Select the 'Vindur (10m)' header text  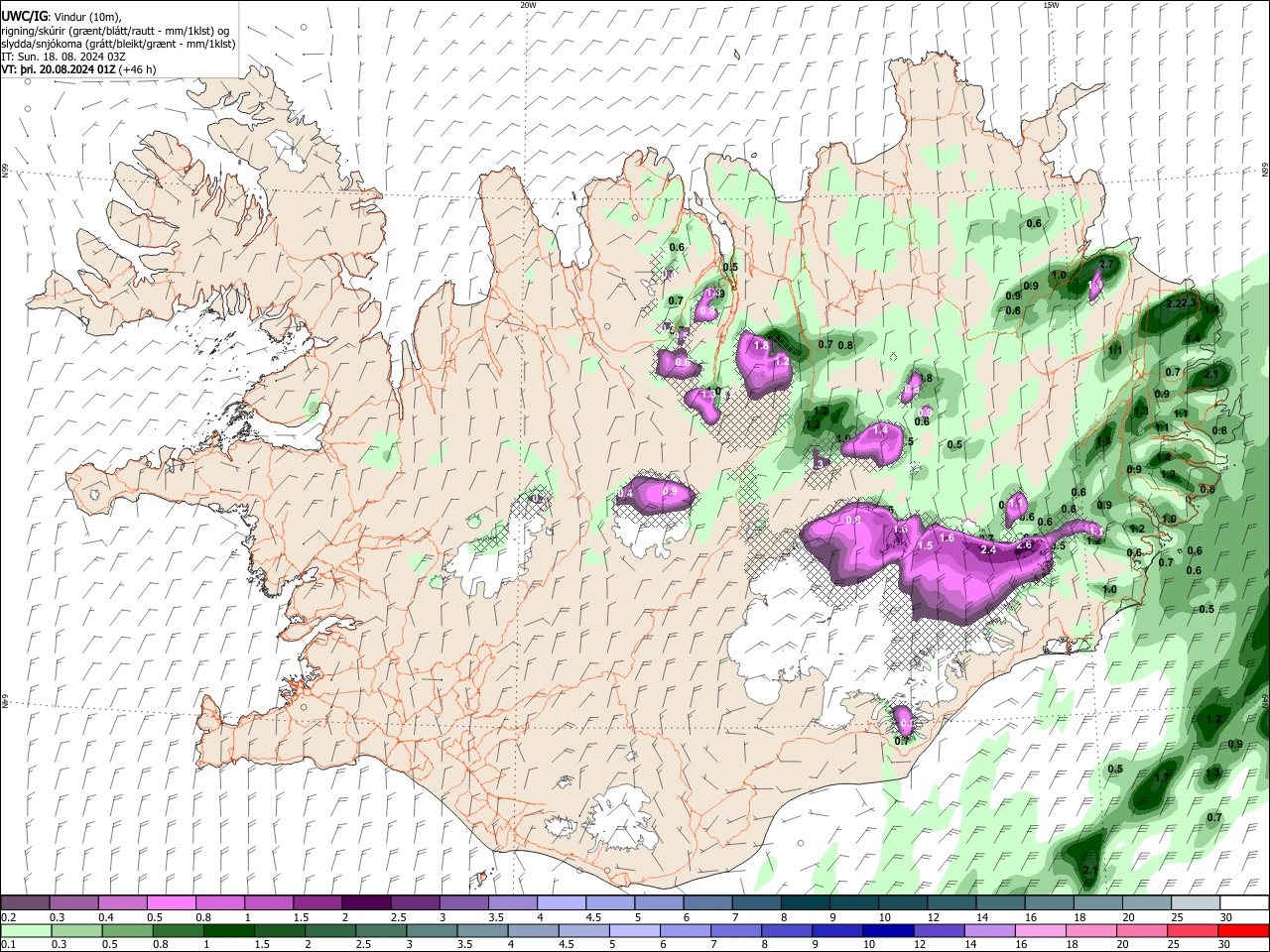pos(85,16)
